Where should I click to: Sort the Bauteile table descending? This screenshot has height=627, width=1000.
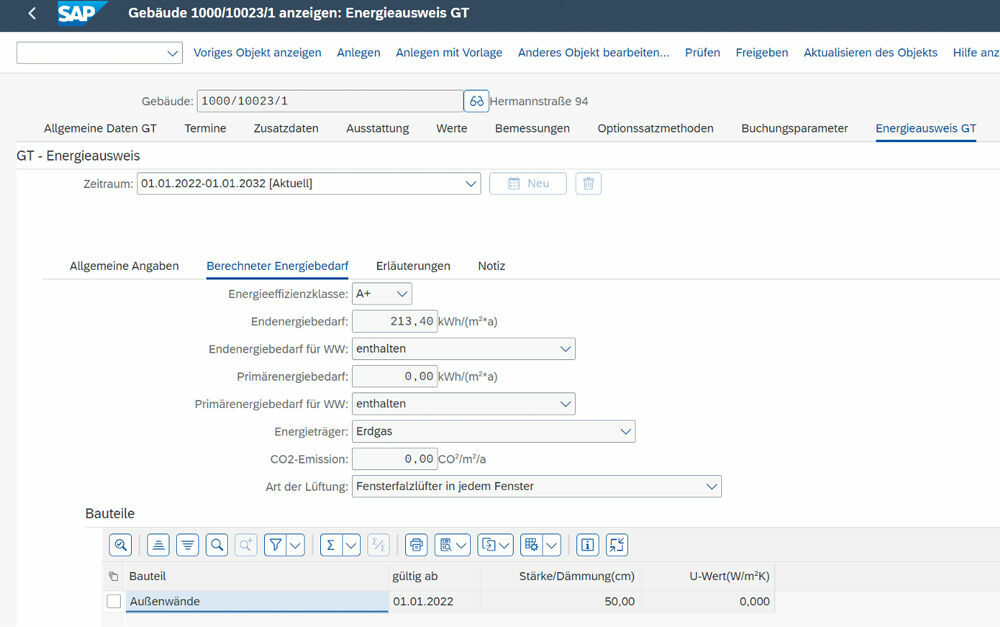187,545
